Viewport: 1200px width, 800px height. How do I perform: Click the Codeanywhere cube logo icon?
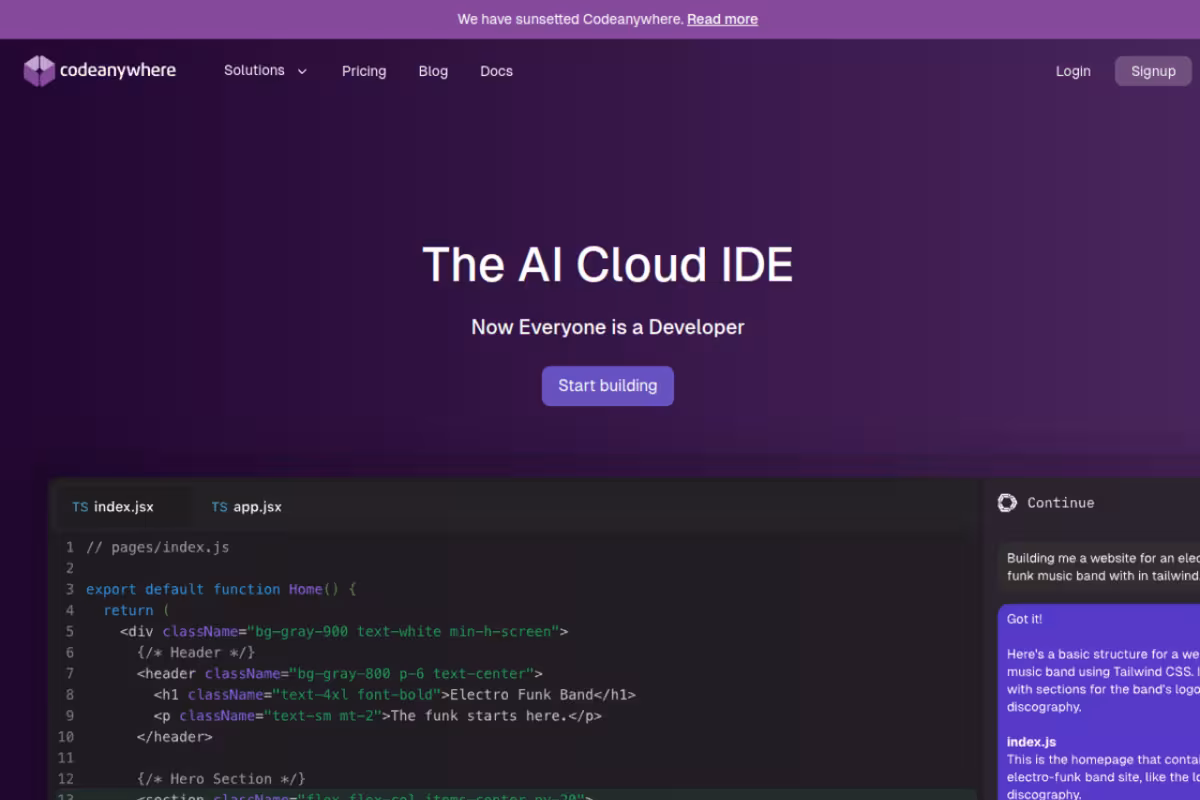point(39,71)
